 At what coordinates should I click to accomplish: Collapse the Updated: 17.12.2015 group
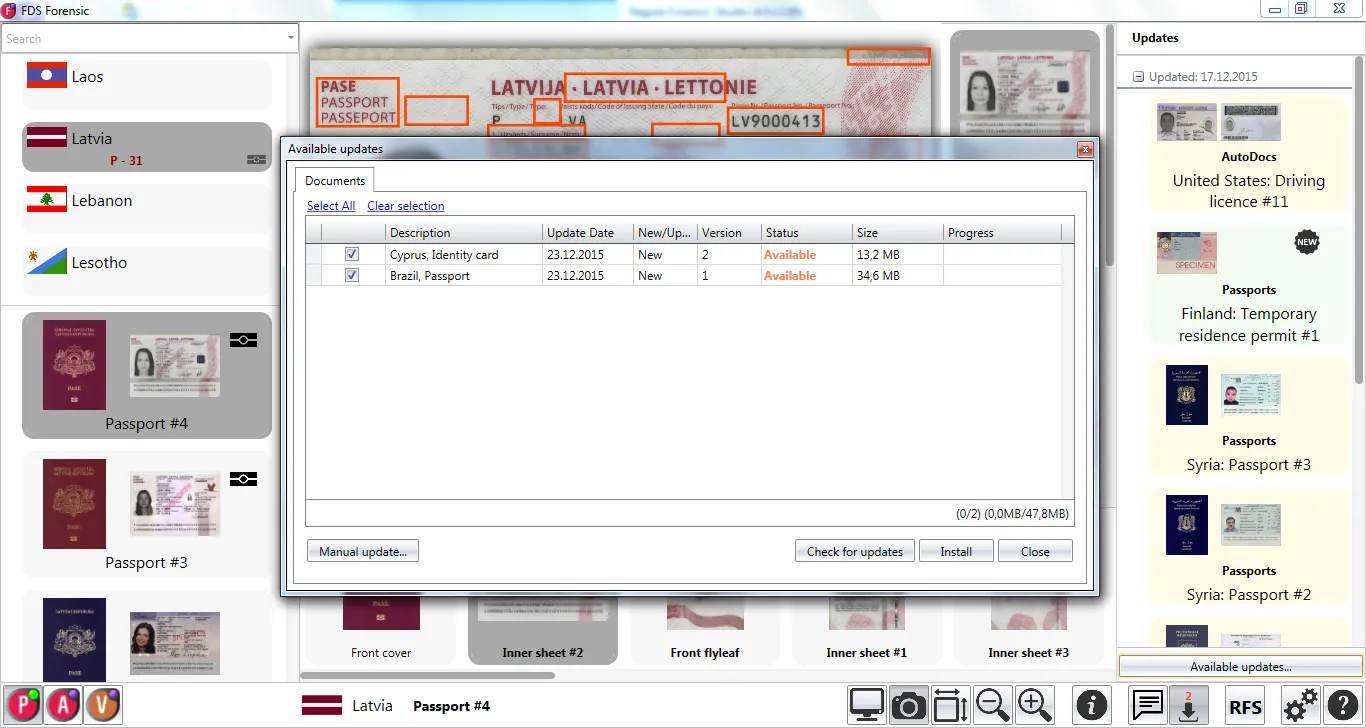coord(1138,77)
